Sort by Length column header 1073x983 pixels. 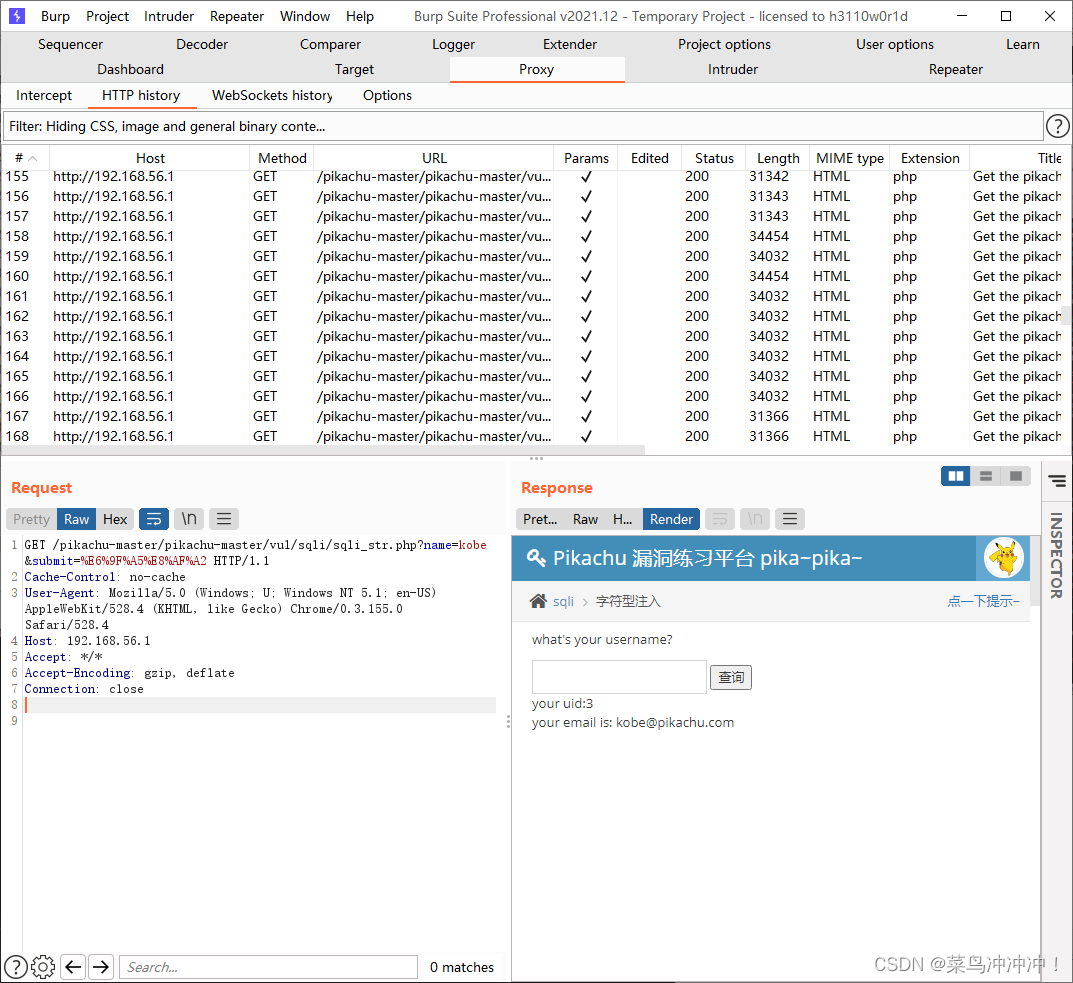tap(778, 158)
